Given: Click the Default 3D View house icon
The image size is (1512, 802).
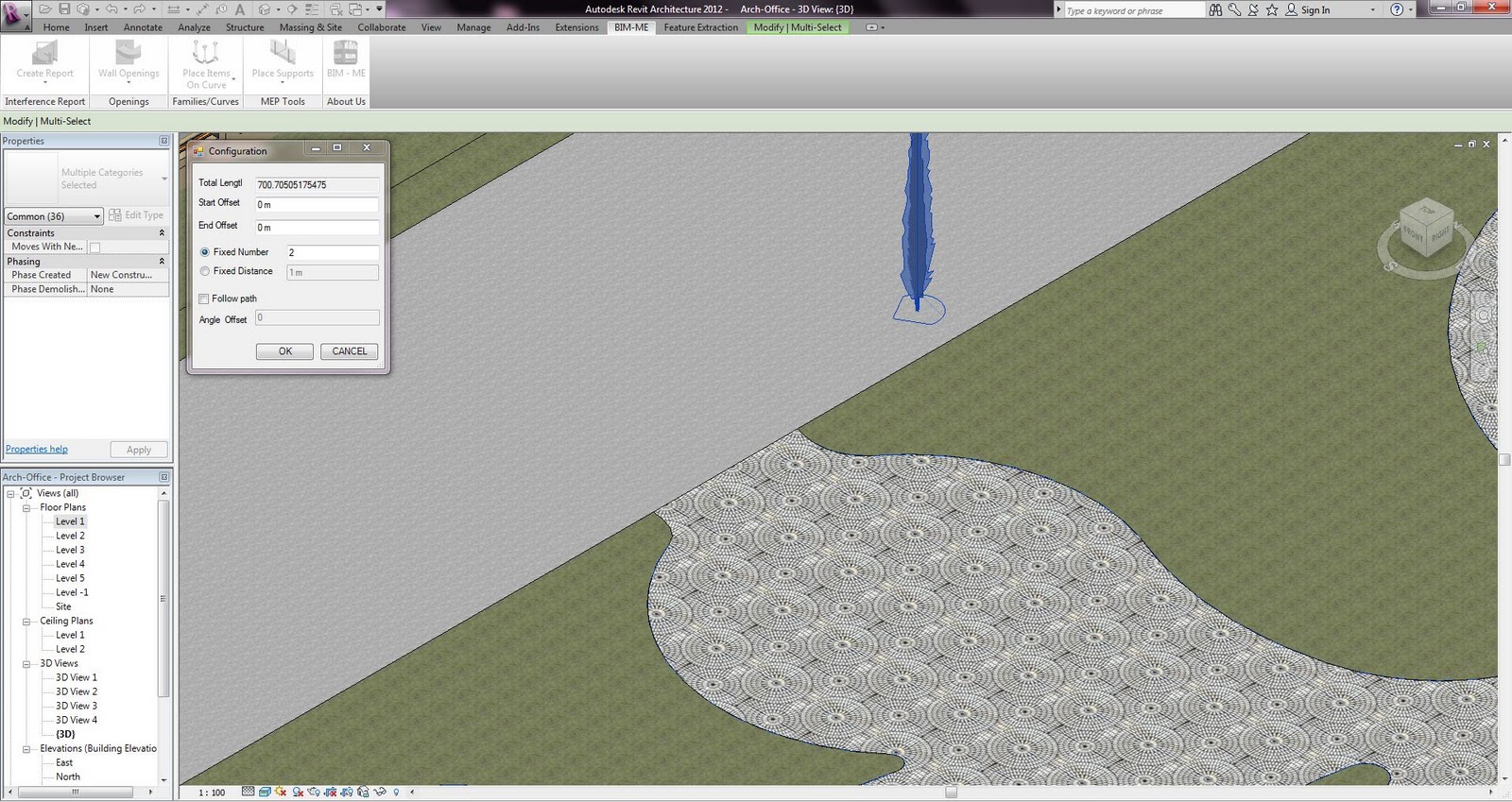Looking at the screenshot, I should tap(265, 9).
